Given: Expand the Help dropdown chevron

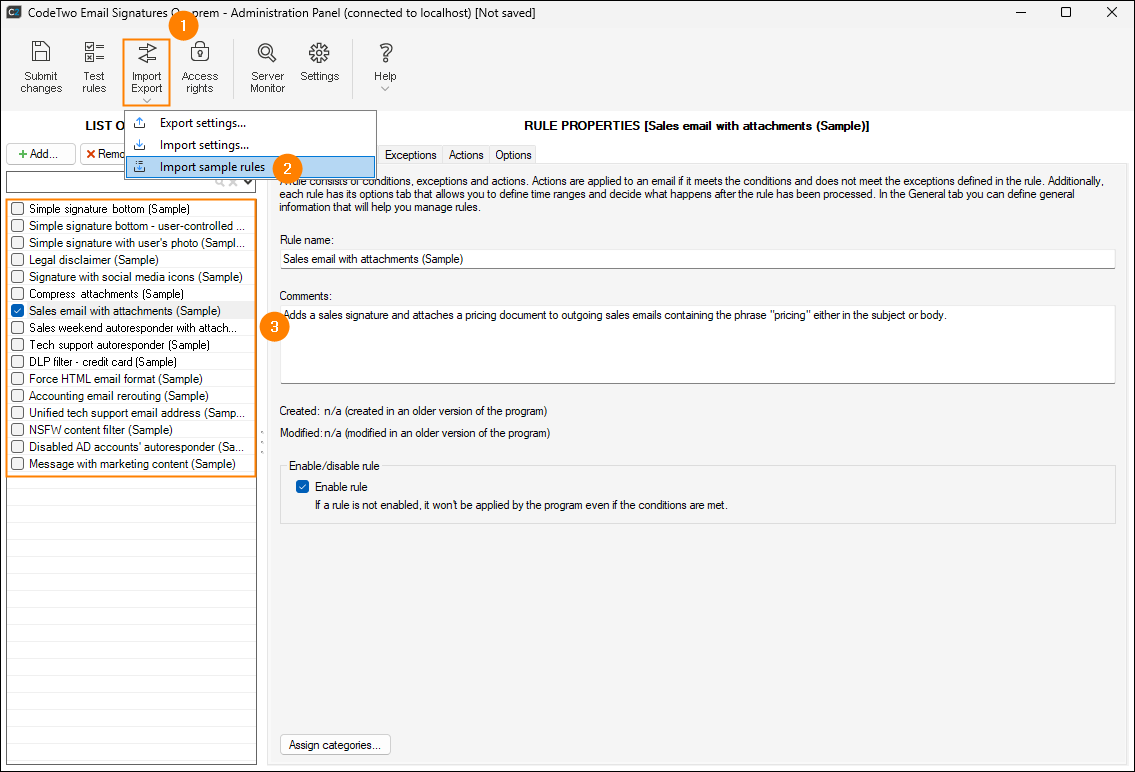Looking at the screenshot, I should (385, 90).
